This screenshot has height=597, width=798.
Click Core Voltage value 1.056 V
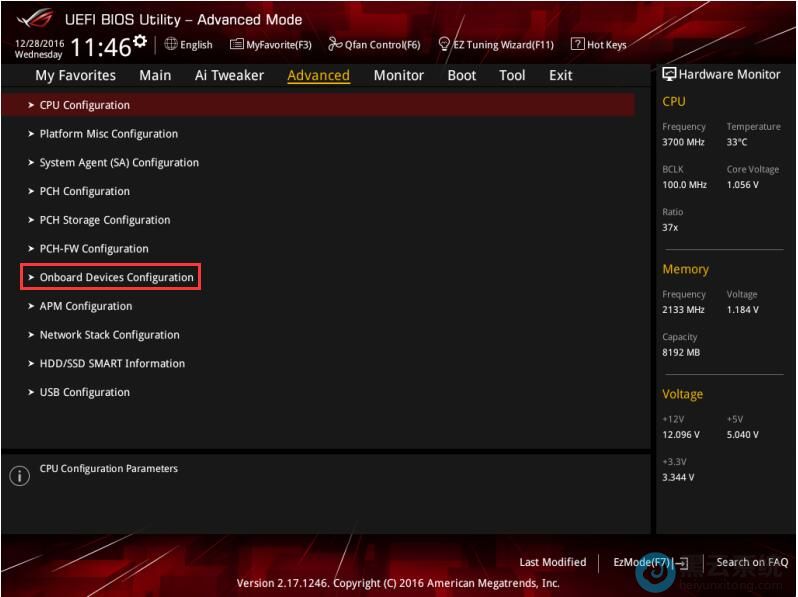tap(743, 185)
